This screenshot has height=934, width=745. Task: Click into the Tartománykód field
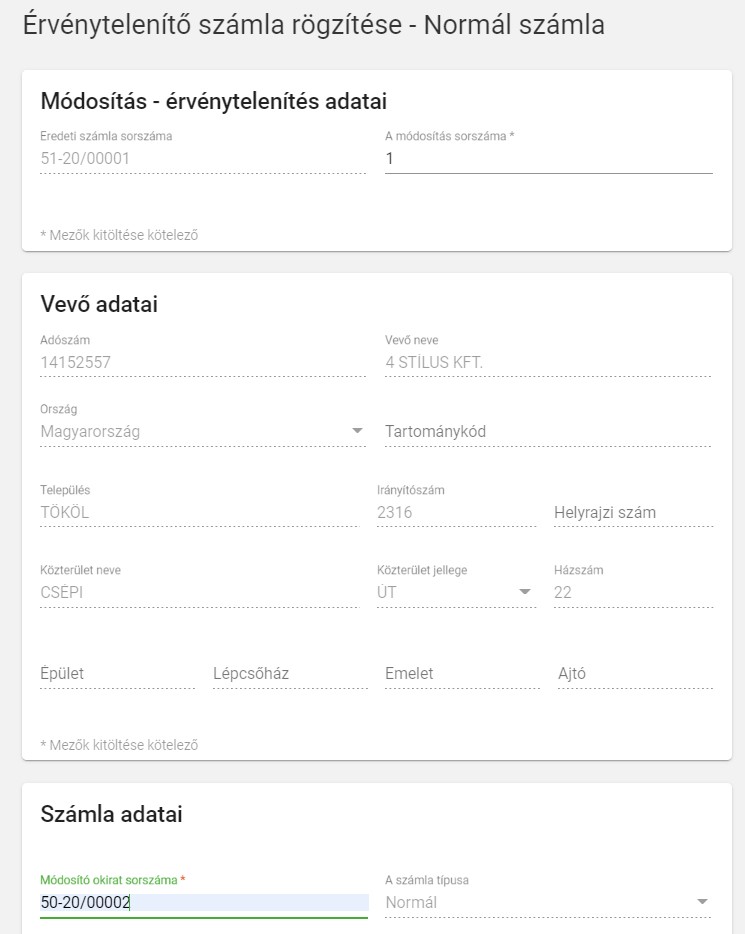pos(548,432)
